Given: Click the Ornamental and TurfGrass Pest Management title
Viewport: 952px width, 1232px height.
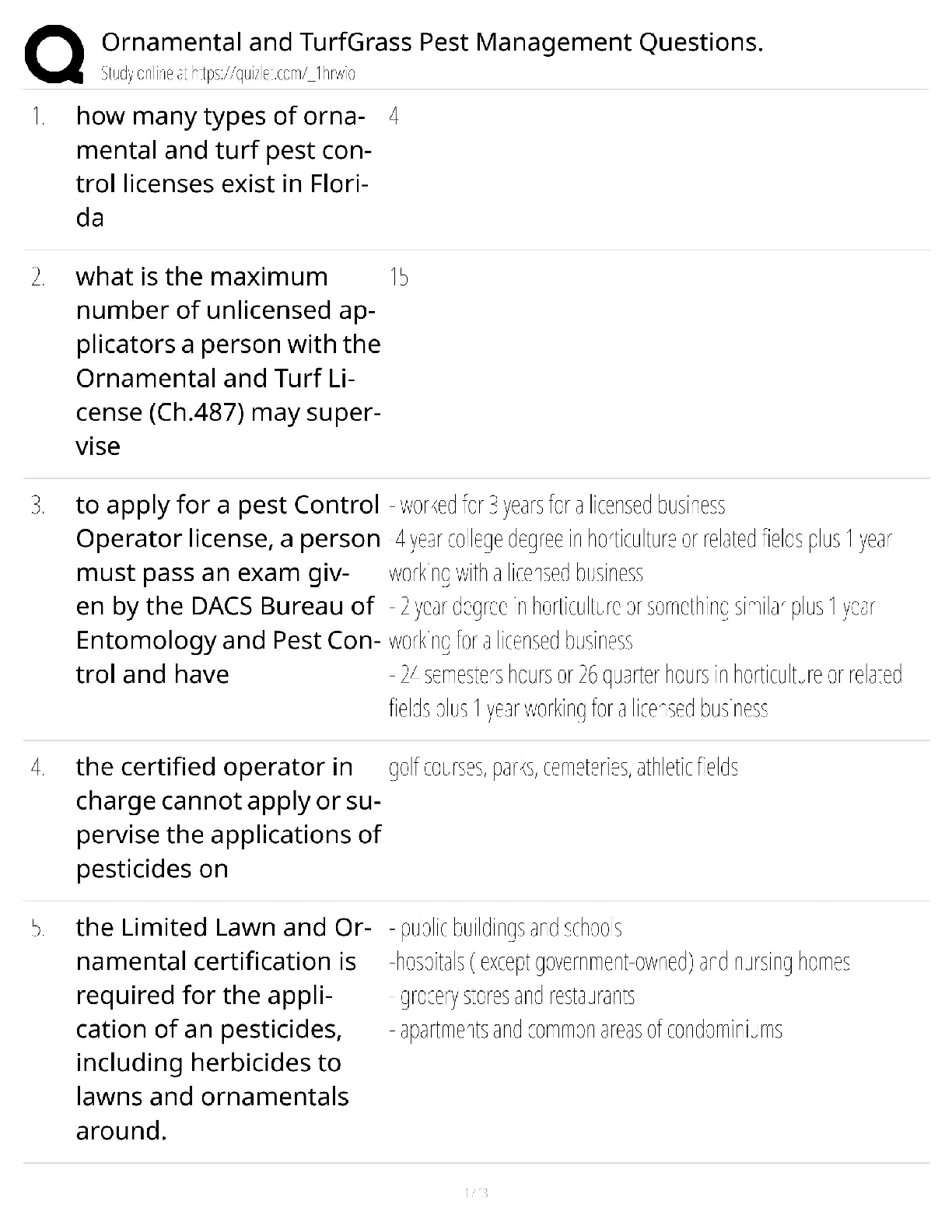Looking at the screenshot, I should (432, 42).
